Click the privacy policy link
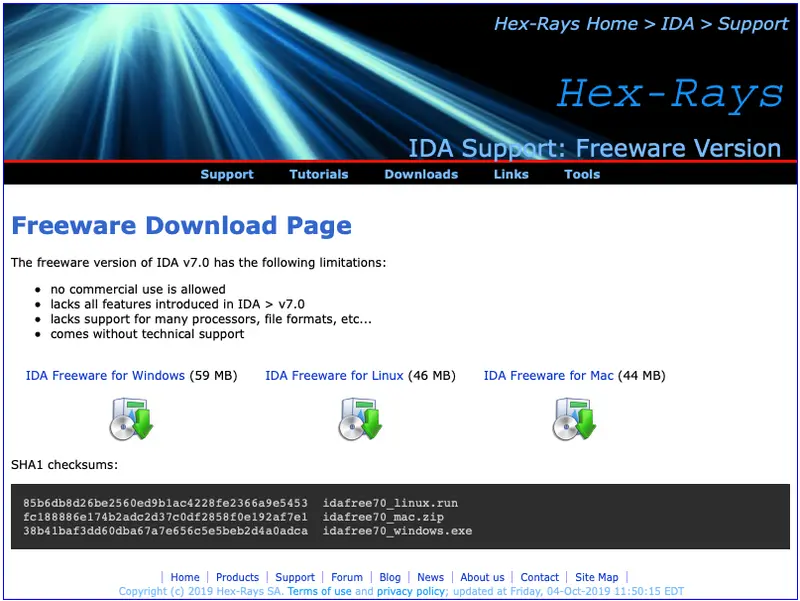The width and height of the screenshot is (800, 601). pyautogui.click(x=411, y=591)
